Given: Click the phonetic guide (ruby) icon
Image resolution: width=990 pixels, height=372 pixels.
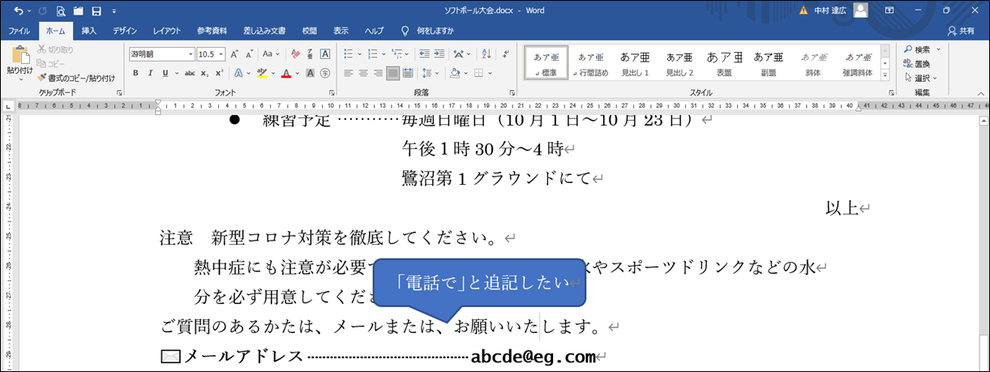Looking at the screenshot, I should click(310, 54).
